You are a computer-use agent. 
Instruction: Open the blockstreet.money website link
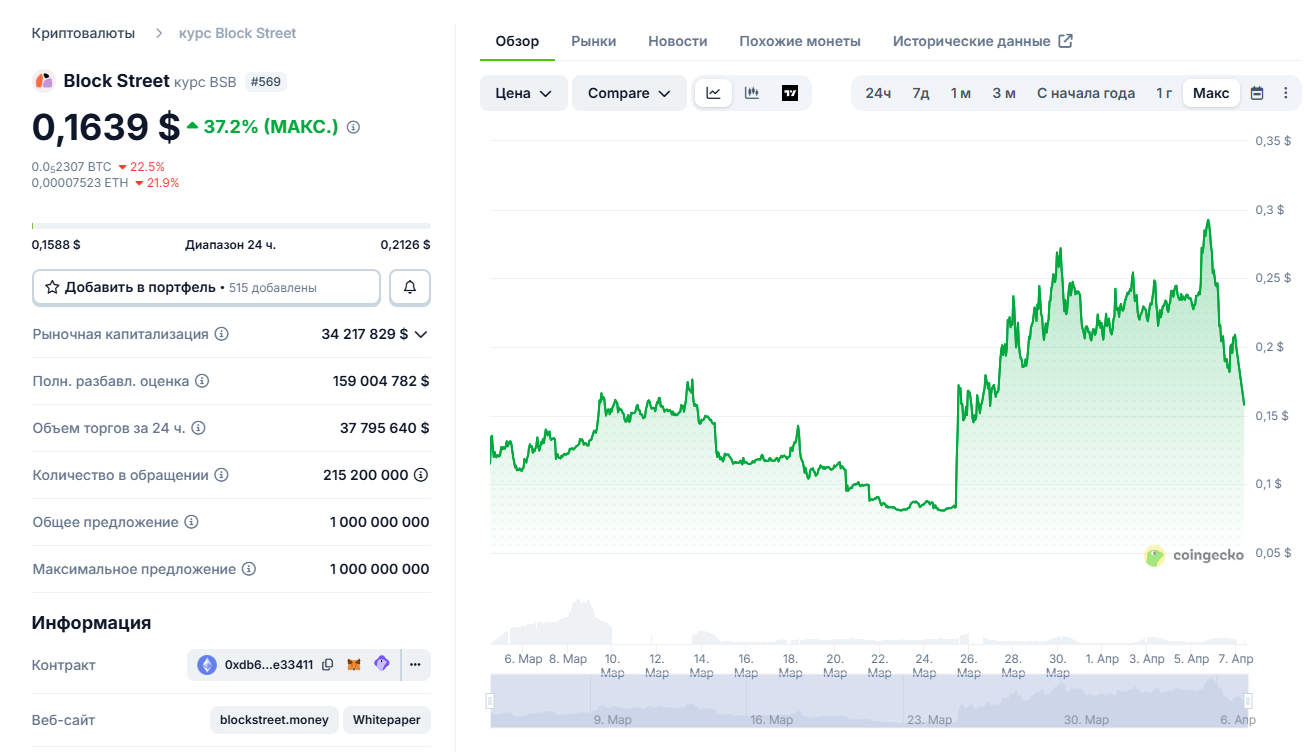coord(274,720)
